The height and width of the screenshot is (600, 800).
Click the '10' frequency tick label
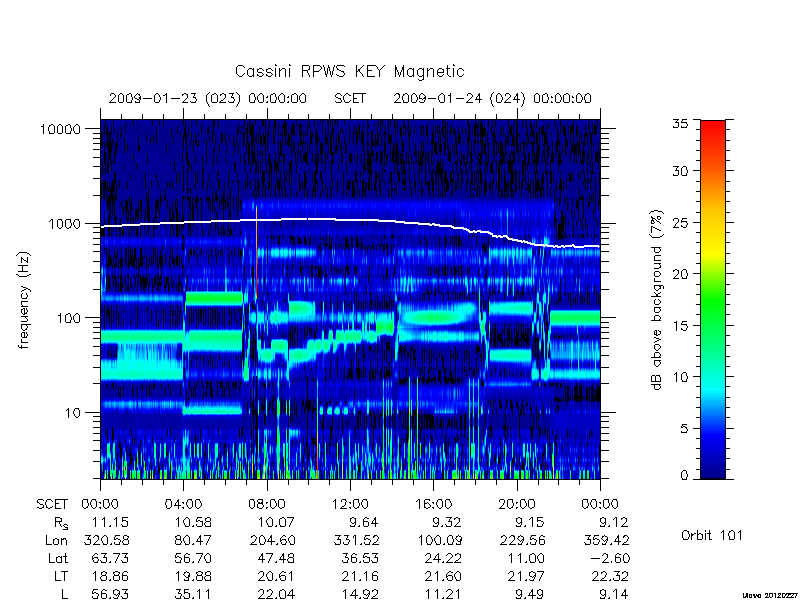pos(73,413)
